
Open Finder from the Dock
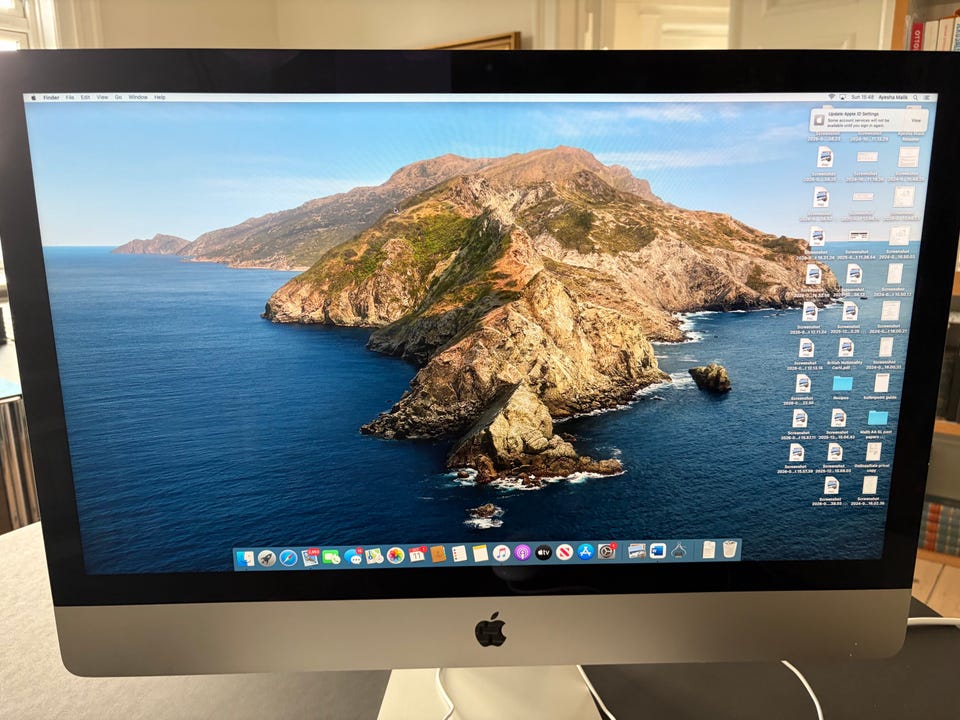(x=245, y=558)
